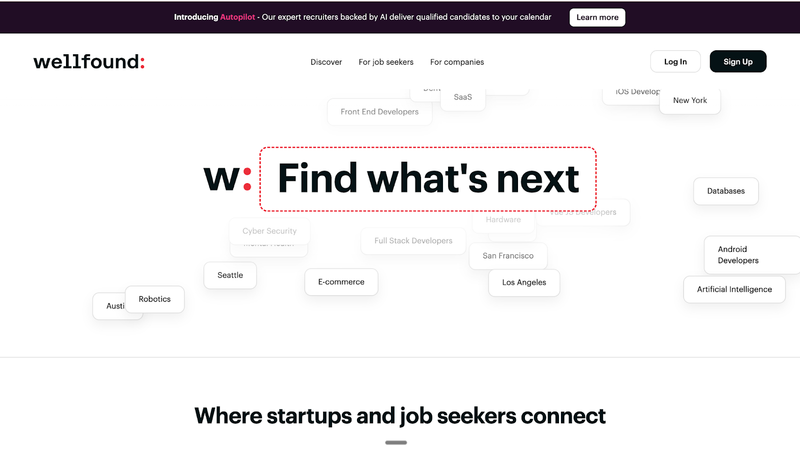Click the Find what's next headline box
Viewport: 800px width, 453px height.
428,179
